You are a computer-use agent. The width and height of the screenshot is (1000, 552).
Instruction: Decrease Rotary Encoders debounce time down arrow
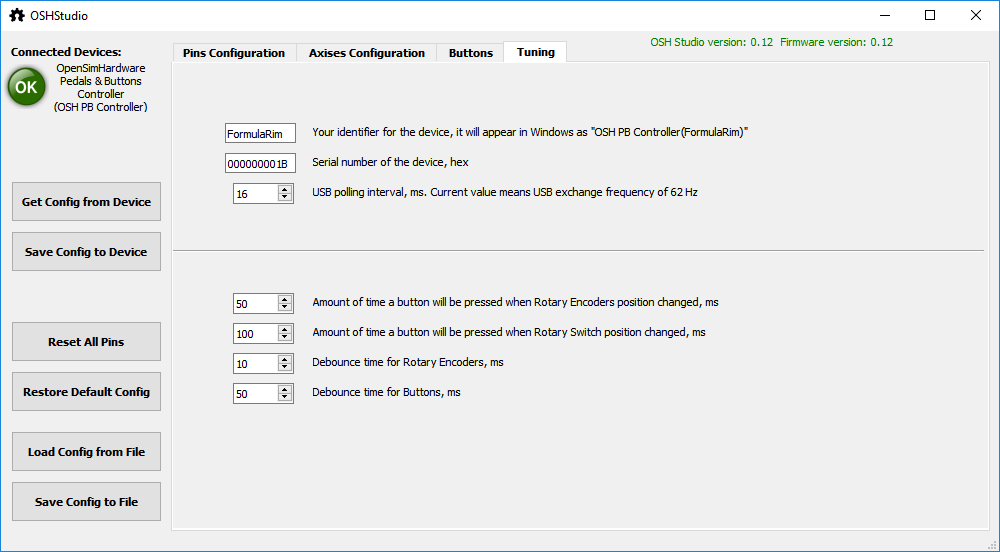[x=285, y=368]
